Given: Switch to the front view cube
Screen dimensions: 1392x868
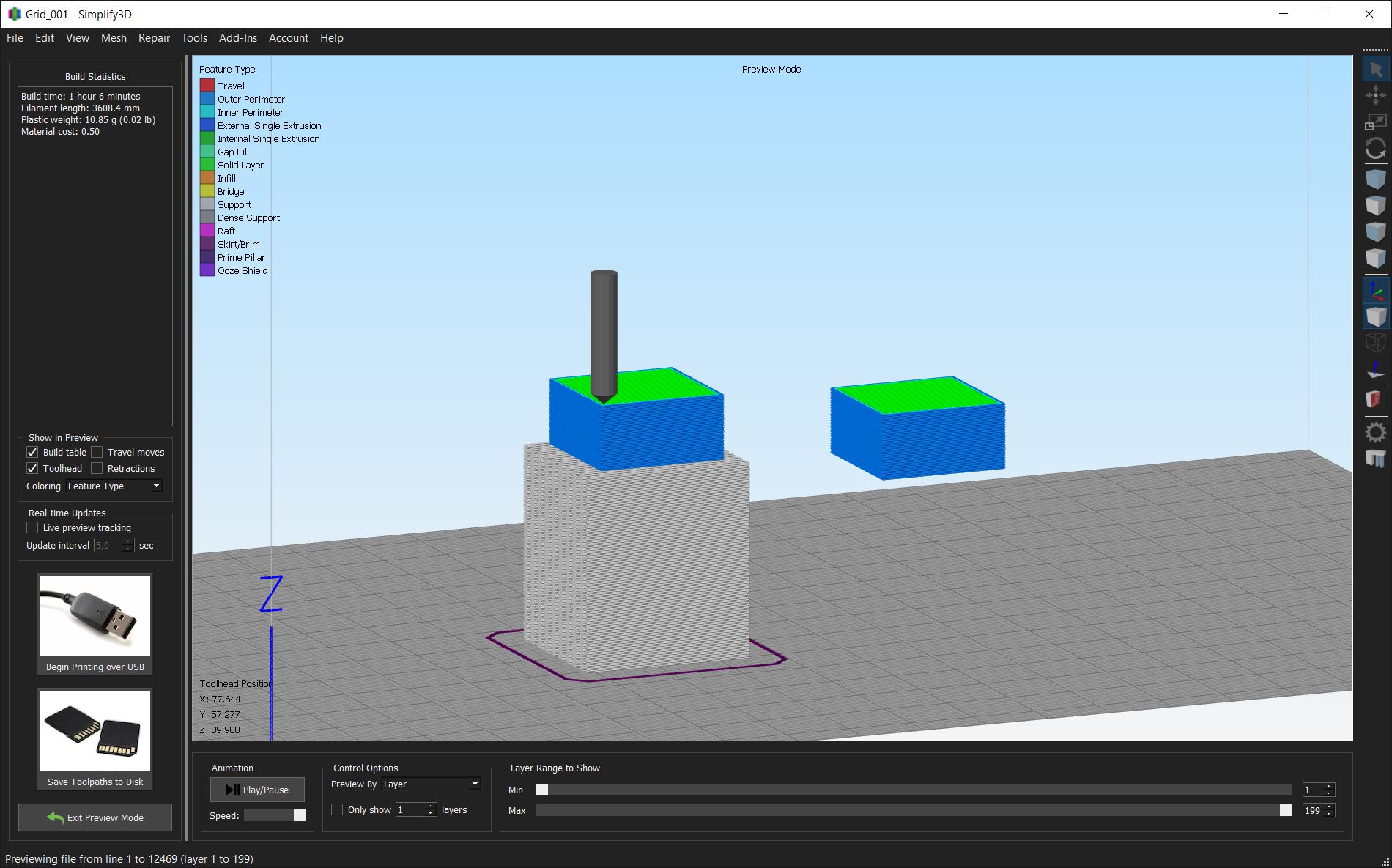Looking at the screenshot, I should (x=1375, y=231).
